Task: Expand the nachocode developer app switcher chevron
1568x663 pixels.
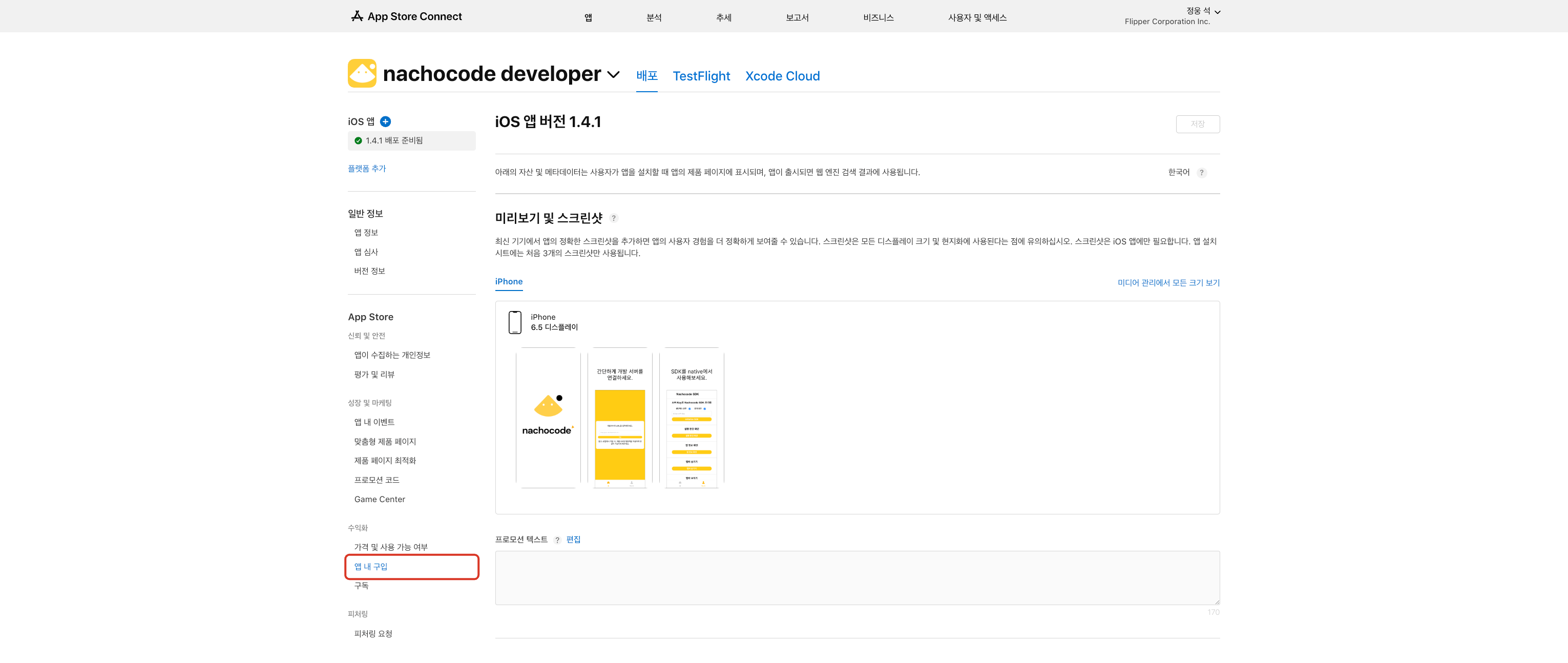Action: tap(614, 74)
